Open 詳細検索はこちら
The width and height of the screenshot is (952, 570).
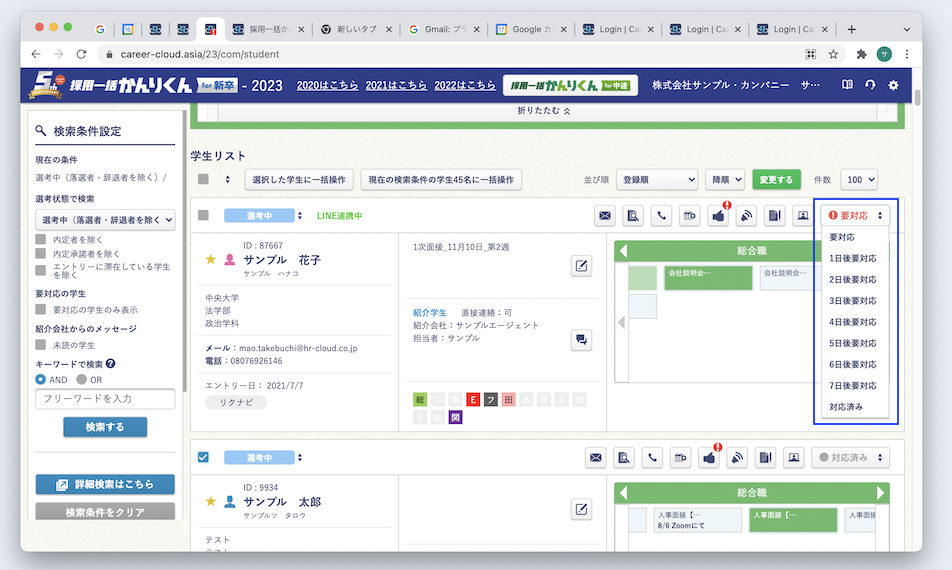pyautogui.click(x=105, y=484)
